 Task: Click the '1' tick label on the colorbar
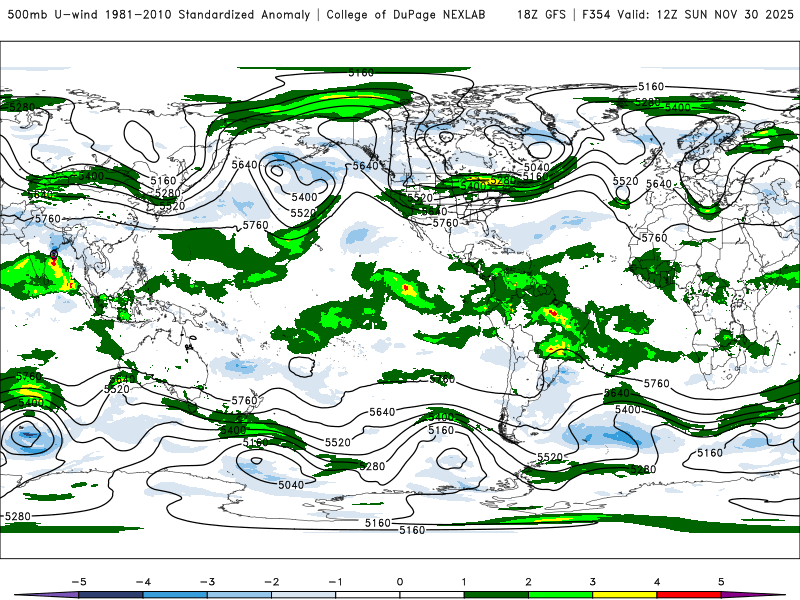point(464,582)
